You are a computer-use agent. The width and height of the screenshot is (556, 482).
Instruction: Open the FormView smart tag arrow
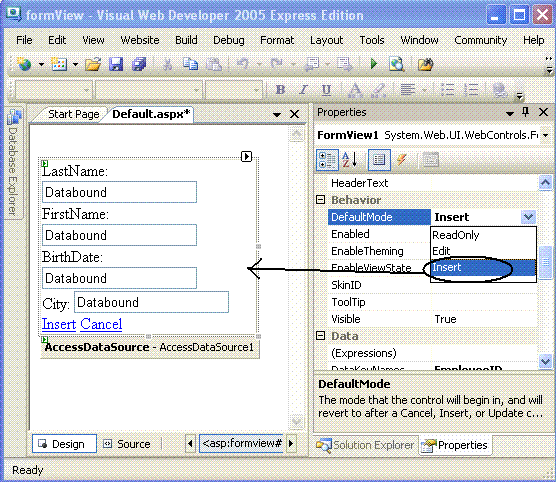(x=246, y=156)
